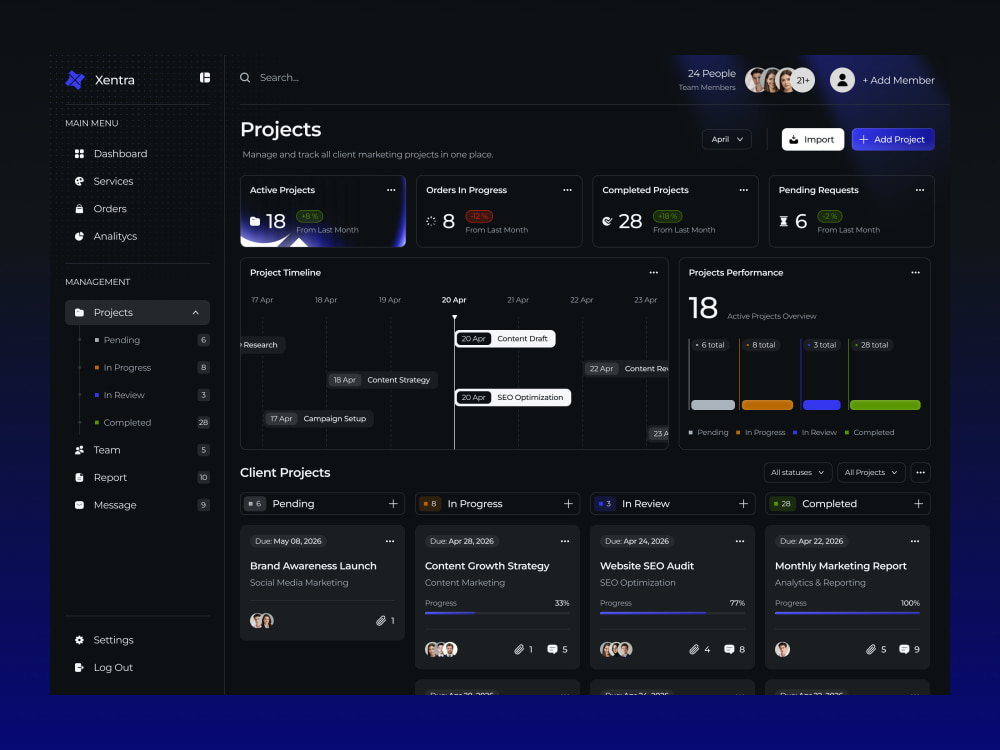Add a card to In Progress column
1000x750 pixels.
pos(568,504)
